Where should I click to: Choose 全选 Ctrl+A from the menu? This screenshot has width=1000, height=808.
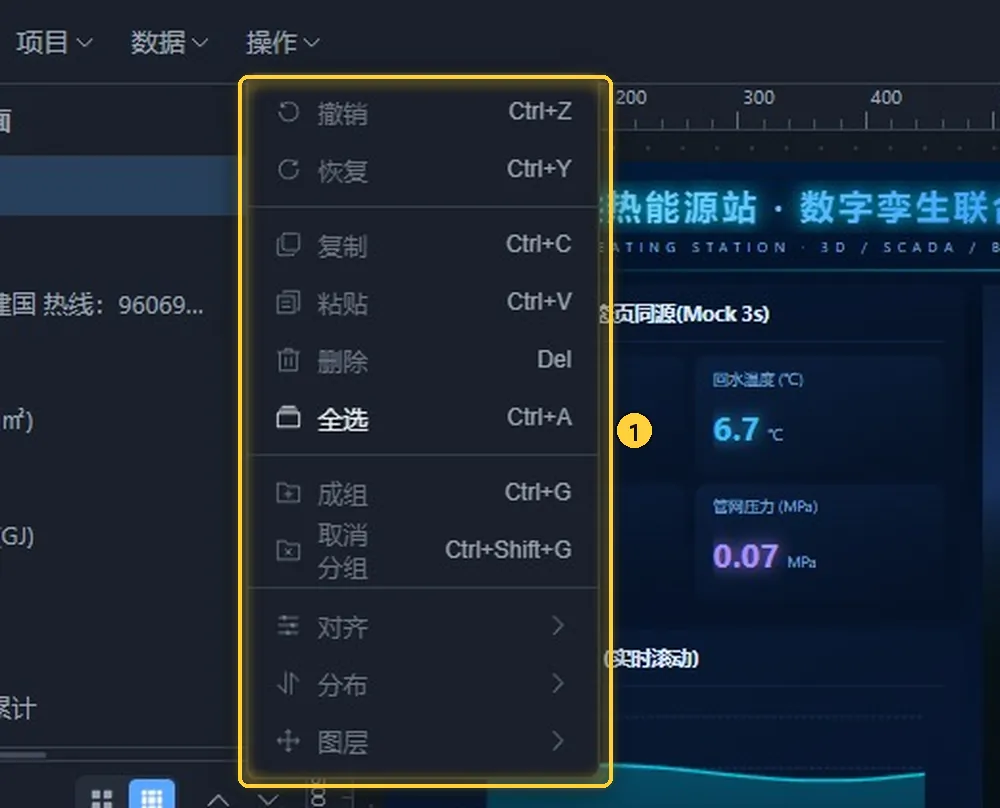pos(424,418)
